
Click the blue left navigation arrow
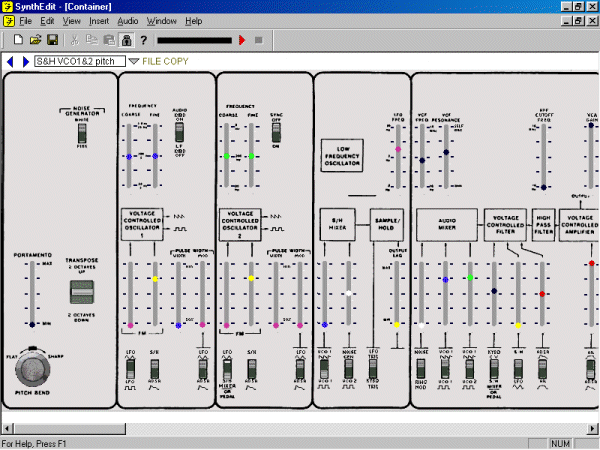[x=10, y=62]
